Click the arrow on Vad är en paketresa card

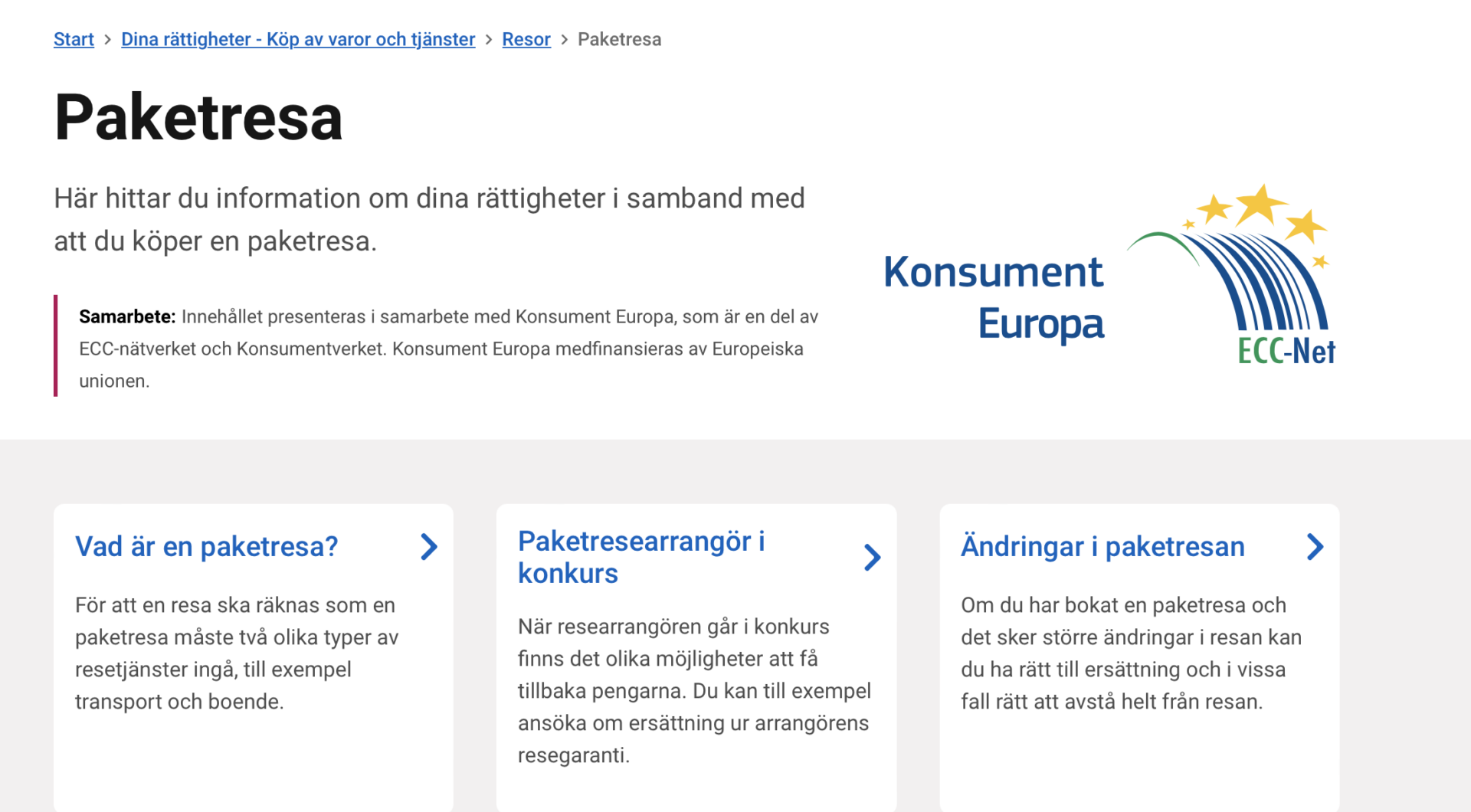click(429, 547)
